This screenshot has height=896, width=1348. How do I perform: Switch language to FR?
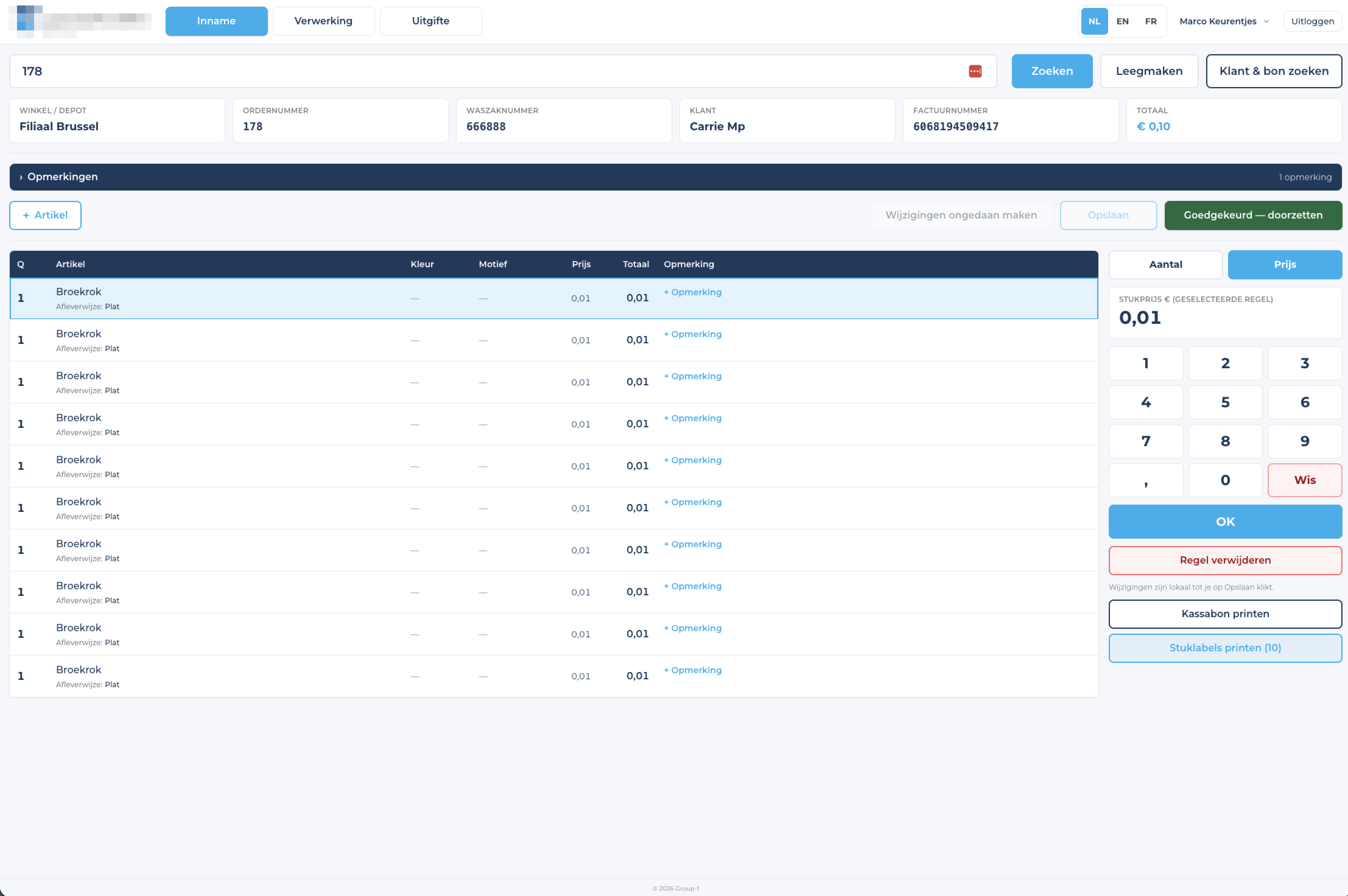click(1150, 21)
